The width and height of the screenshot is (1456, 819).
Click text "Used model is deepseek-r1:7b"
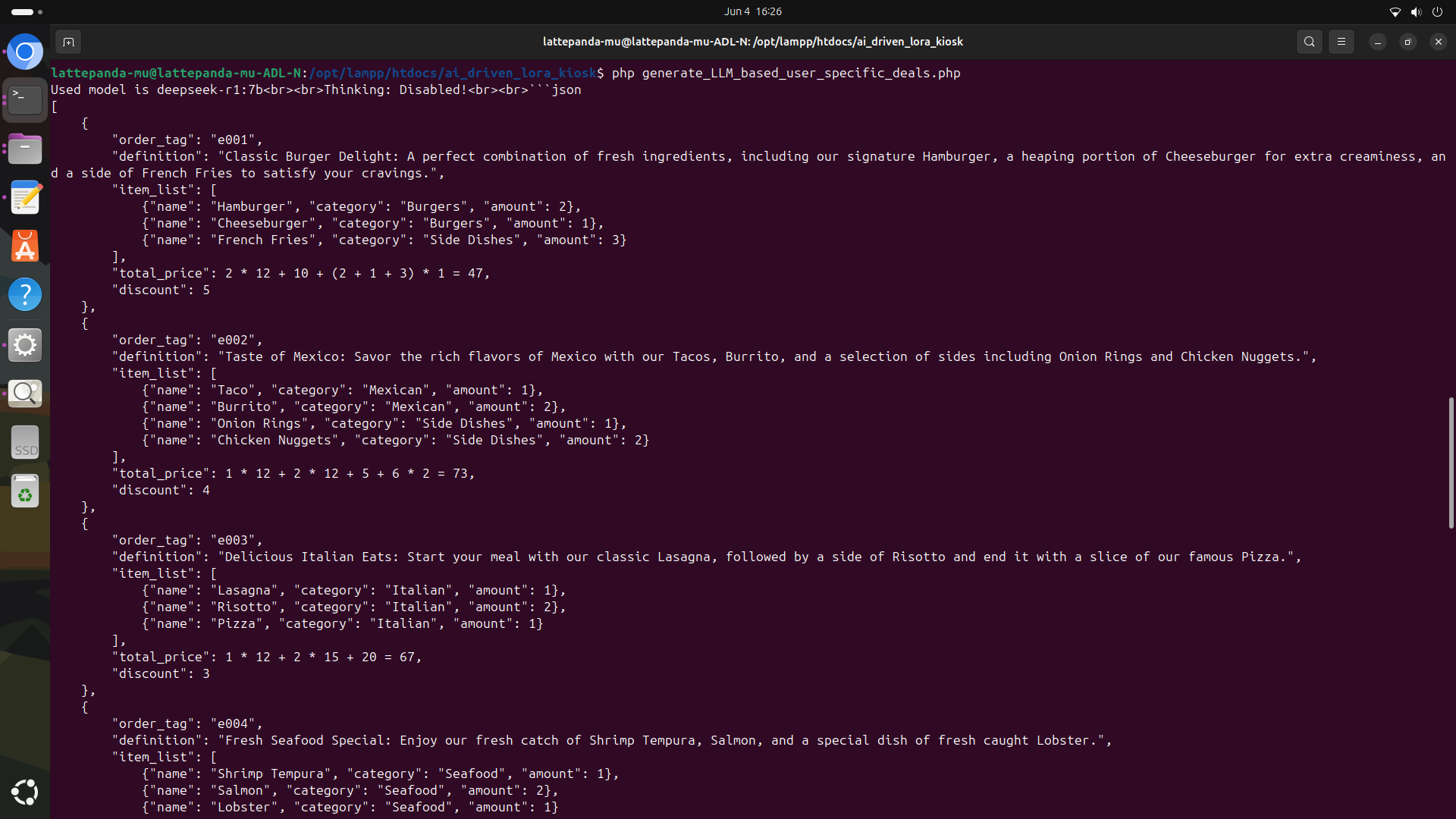pos(157,89)
